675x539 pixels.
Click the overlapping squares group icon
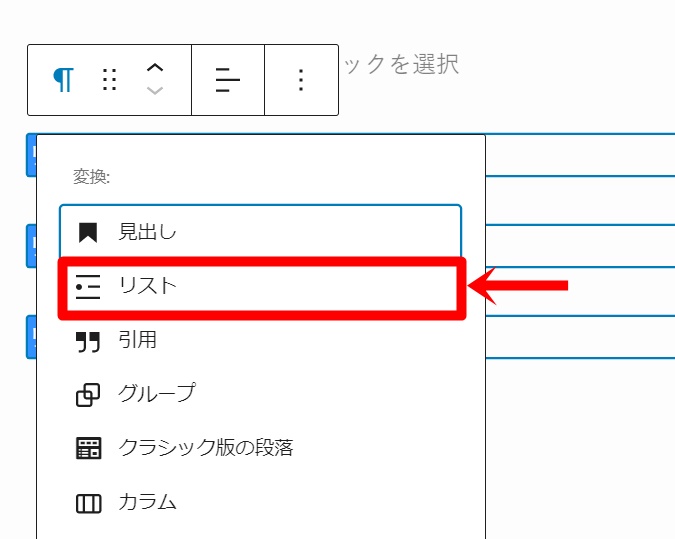[x=88, y=395]
